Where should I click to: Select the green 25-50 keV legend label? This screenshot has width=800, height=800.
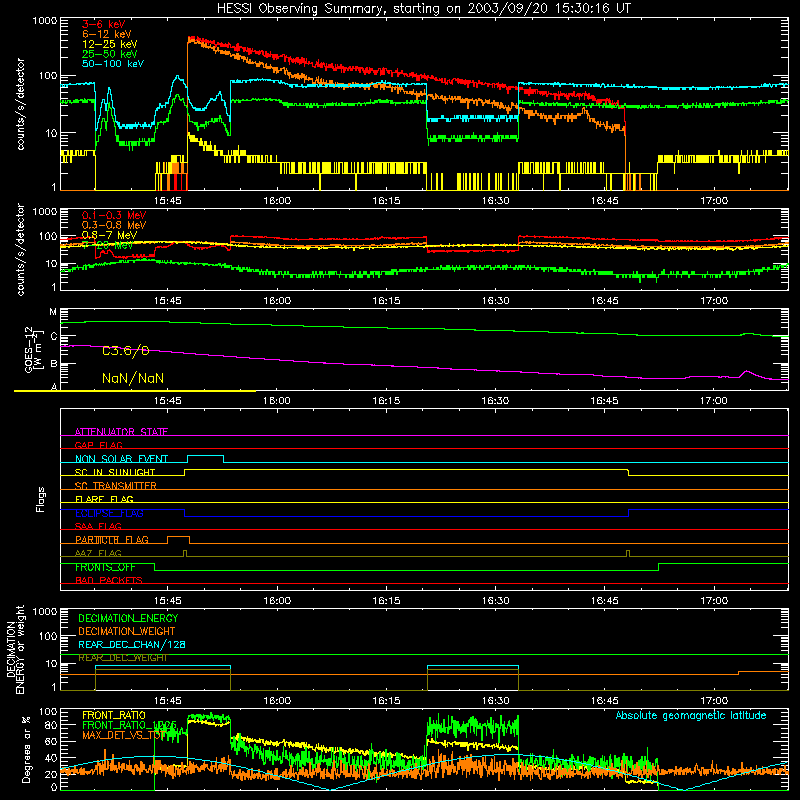tap(109, 54)
